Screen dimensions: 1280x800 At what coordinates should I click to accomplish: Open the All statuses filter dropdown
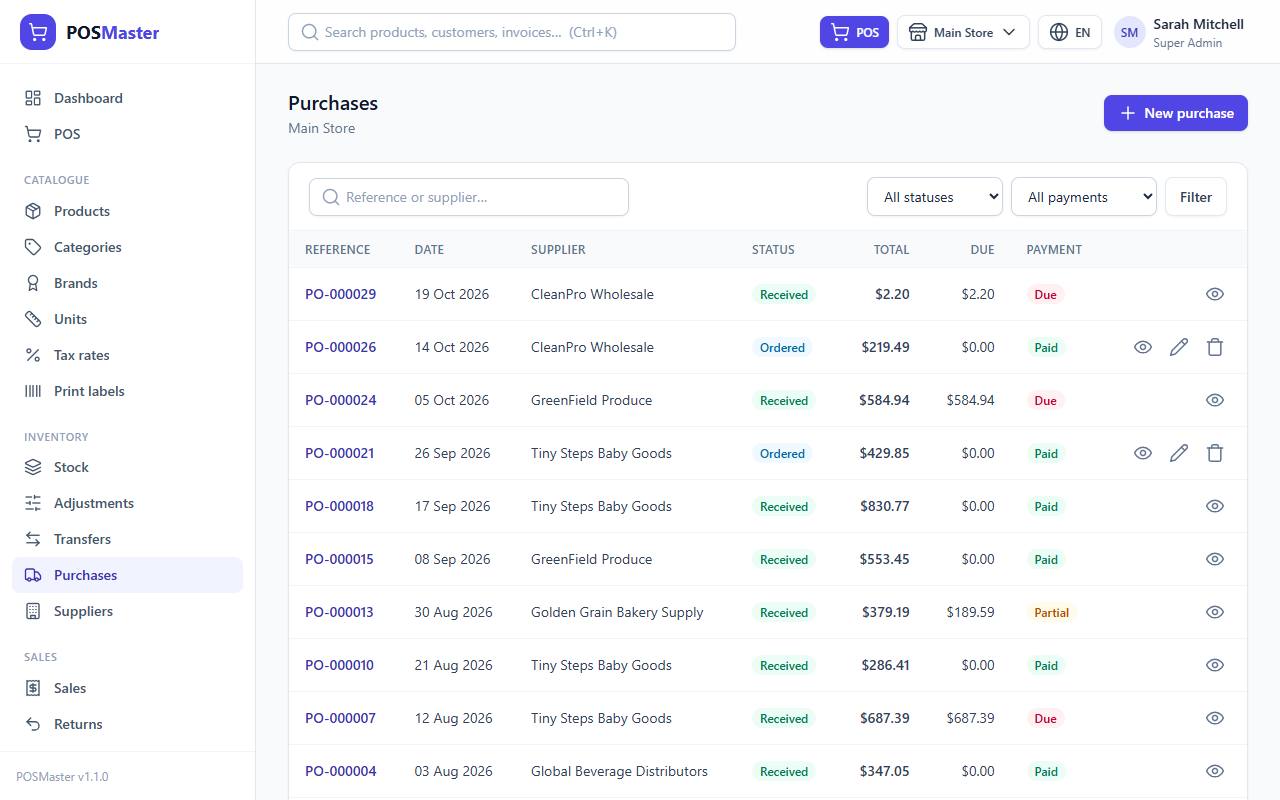[935, 197]
